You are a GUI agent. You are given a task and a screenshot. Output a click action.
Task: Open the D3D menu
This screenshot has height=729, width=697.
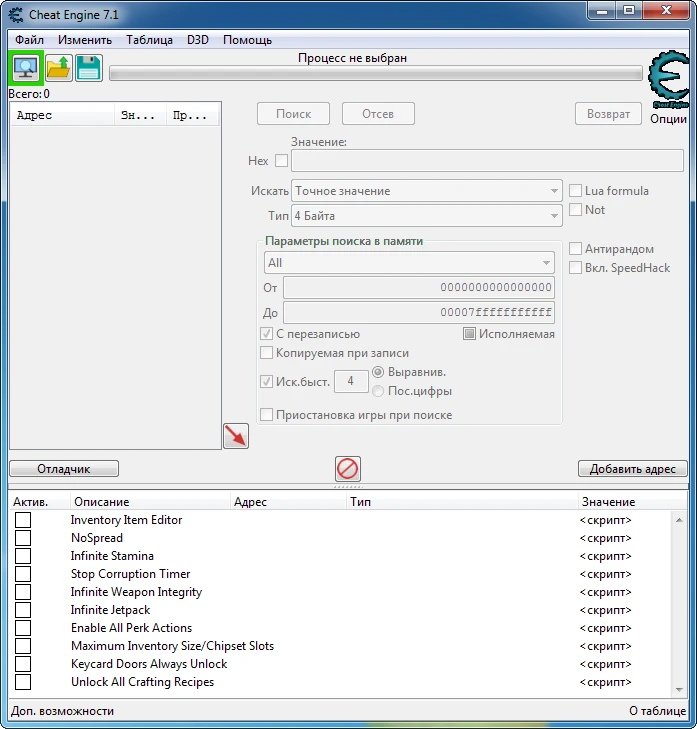coord(198,40)
